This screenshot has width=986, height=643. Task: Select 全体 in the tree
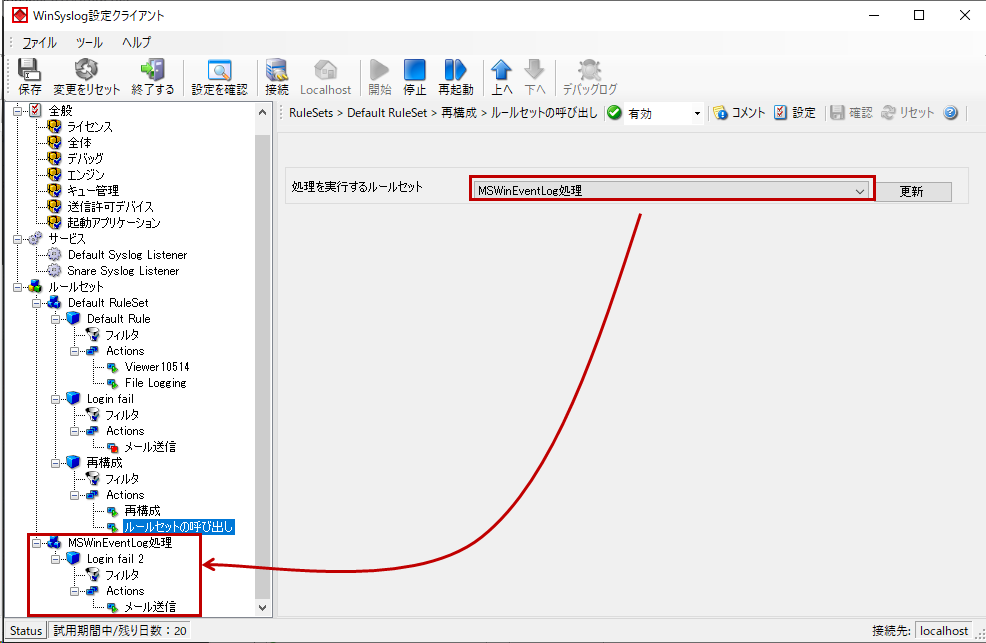[79, 143]
